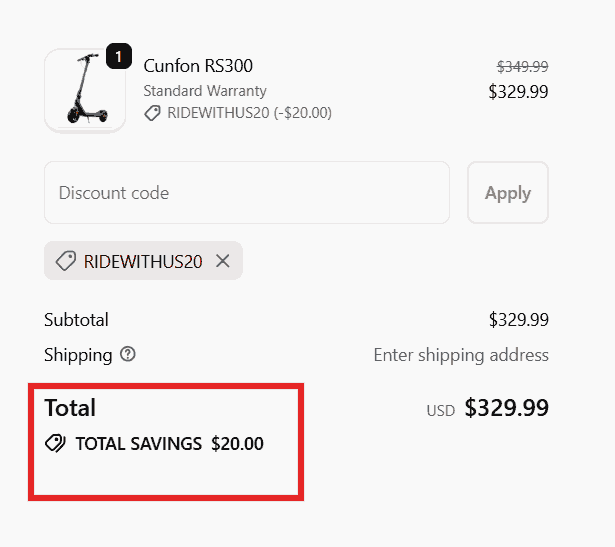Click the bold Total amount $329.99
This screenshot has width=615, height=547.
coord(506,409)
